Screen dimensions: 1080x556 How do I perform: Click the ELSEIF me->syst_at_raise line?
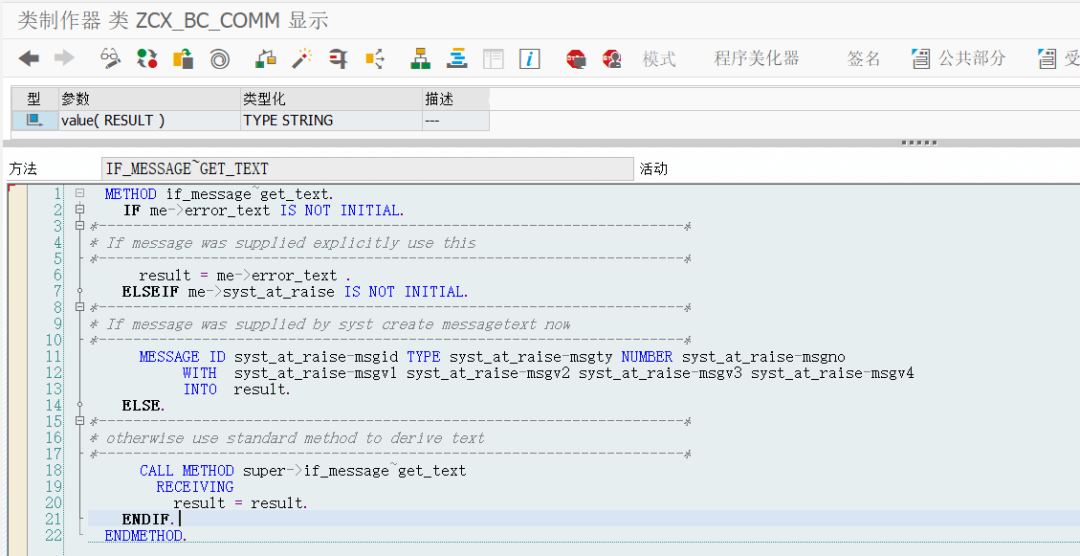click(295, 292)
